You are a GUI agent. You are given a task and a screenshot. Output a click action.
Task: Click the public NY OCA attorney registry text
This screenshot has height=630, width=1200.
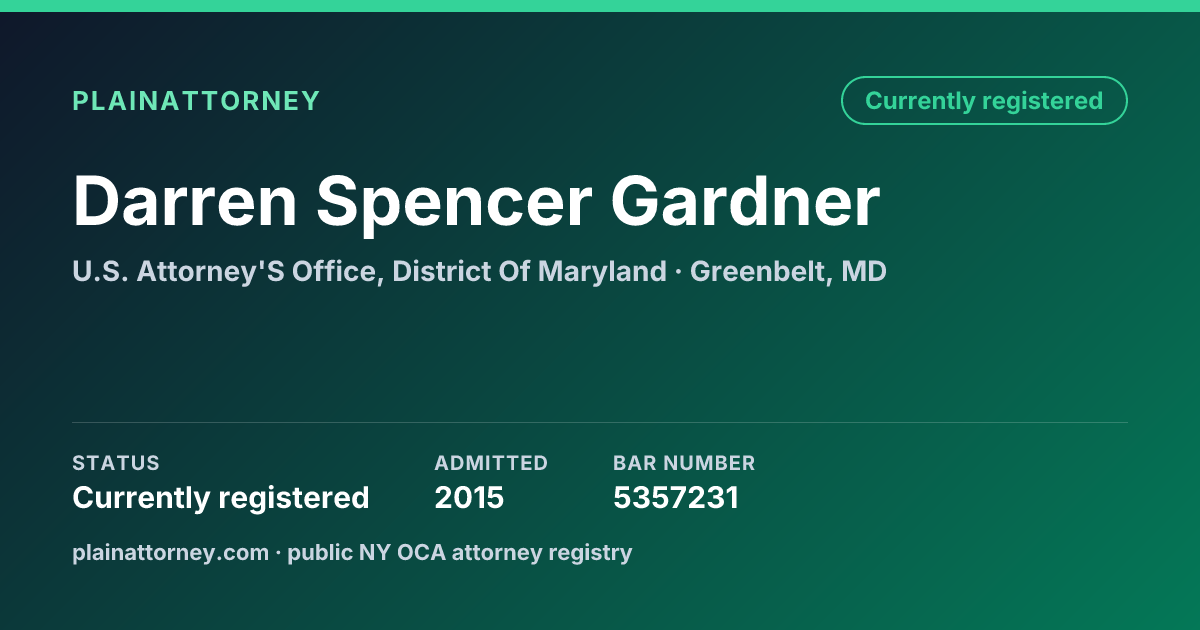pyautogui.click(x=460, y=552)
